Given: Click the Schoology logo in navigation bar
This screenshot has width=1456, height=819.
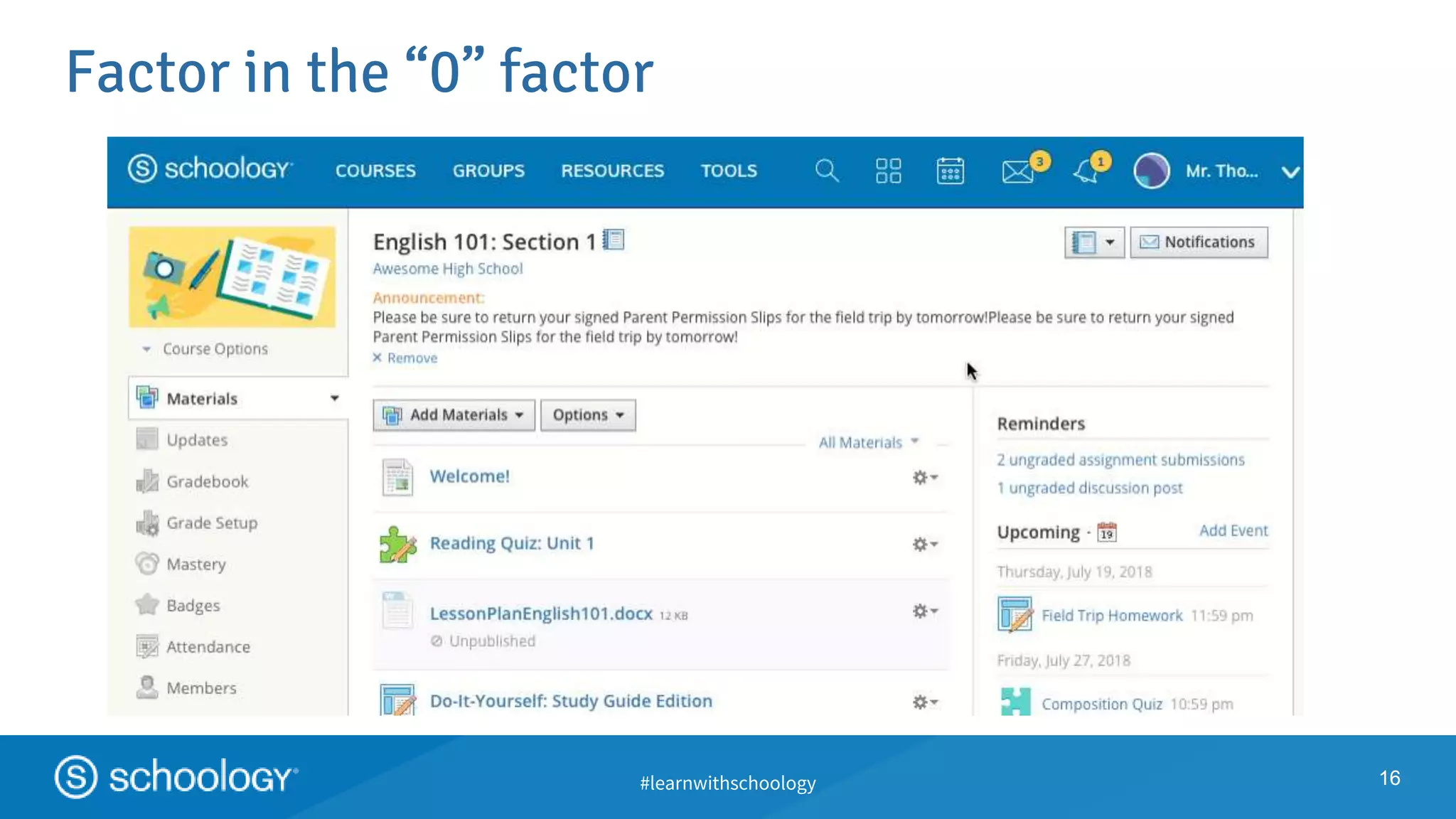Looking at the screenshot, I should pyautogui.click(x=210, y=169).
